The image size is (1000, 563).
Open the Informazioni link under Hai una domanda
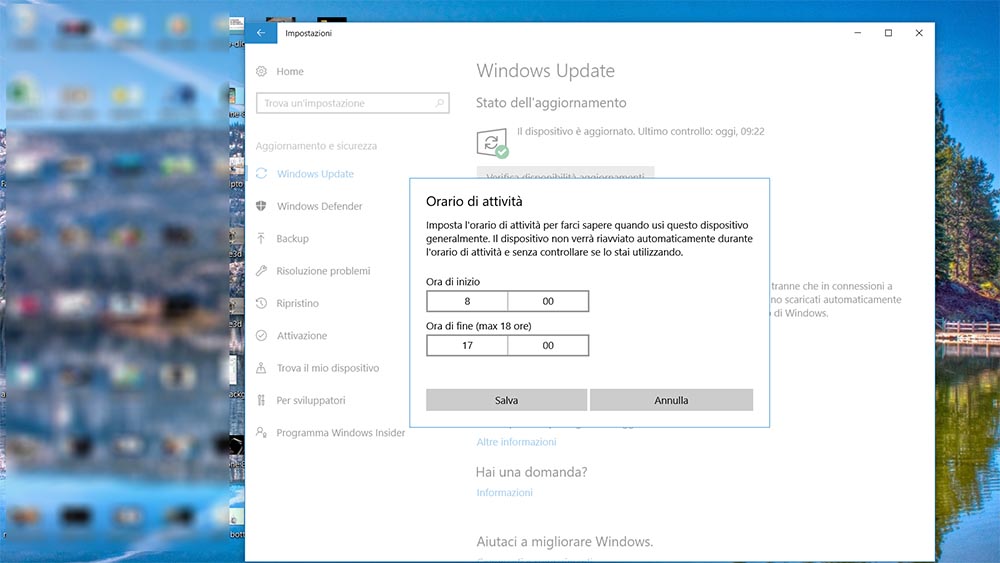pyautogui.click(x=504, y=492)
